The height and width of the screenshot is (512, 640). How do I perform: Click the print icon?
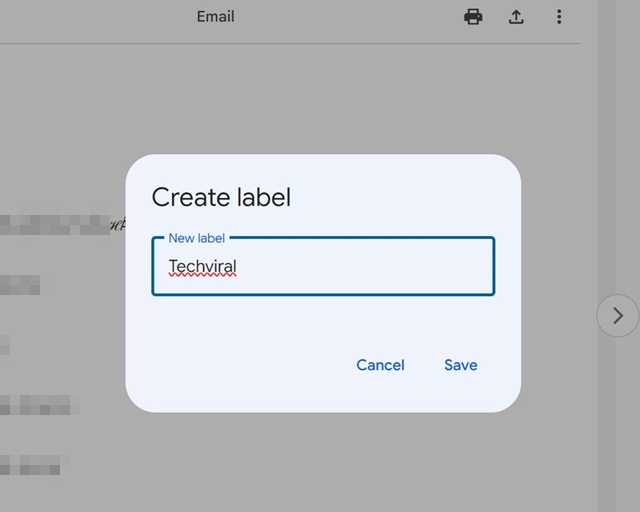pyautogui.click(x=473, y=17)
